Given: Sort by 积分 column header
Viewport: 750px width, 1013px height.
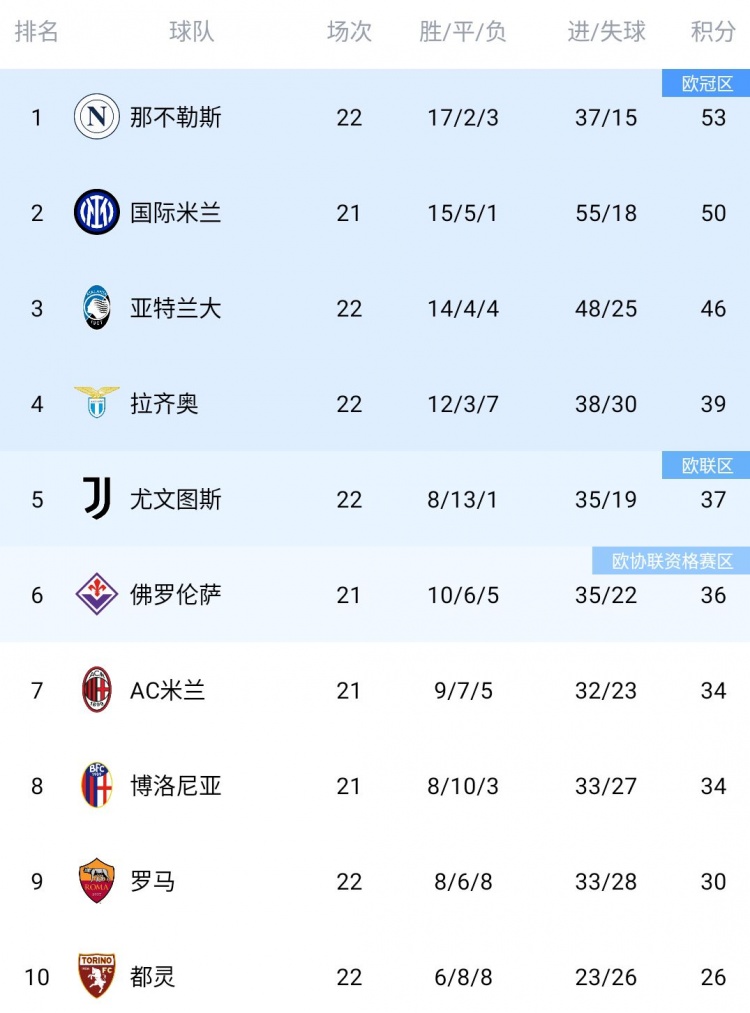Looking at the screenshot, I should (x=713, y=32).
